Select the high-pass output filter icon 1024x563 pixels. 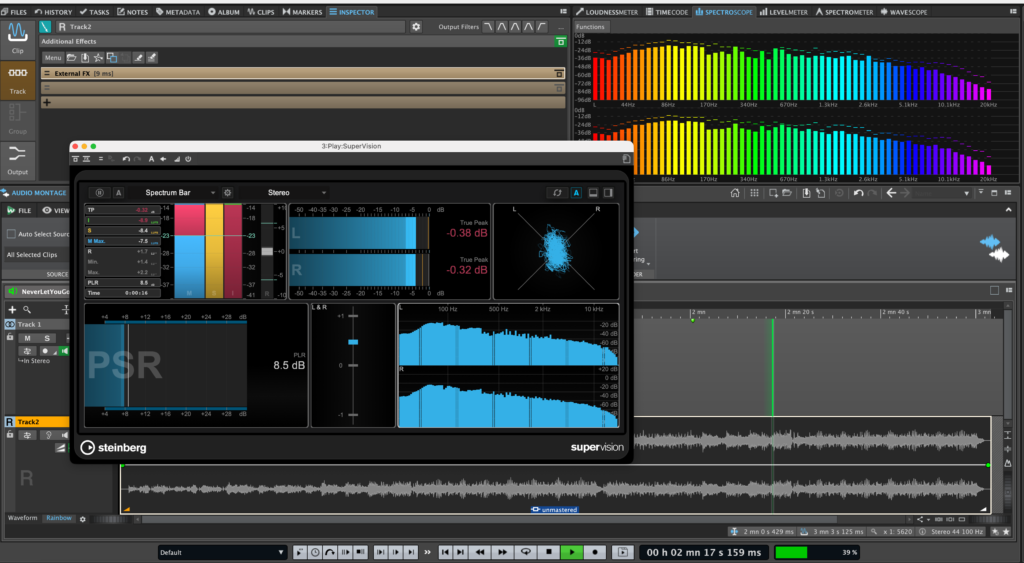point(542,27)
